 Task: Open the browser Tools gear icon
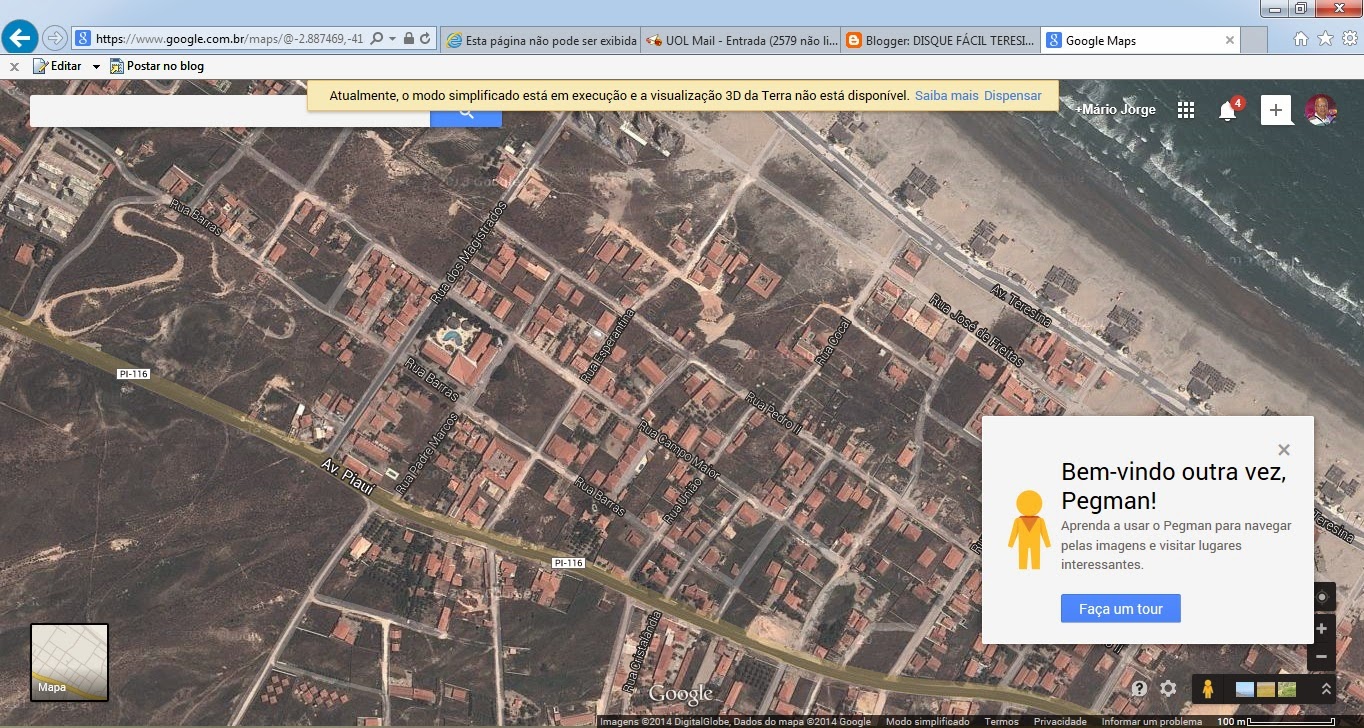point(1349,39)
